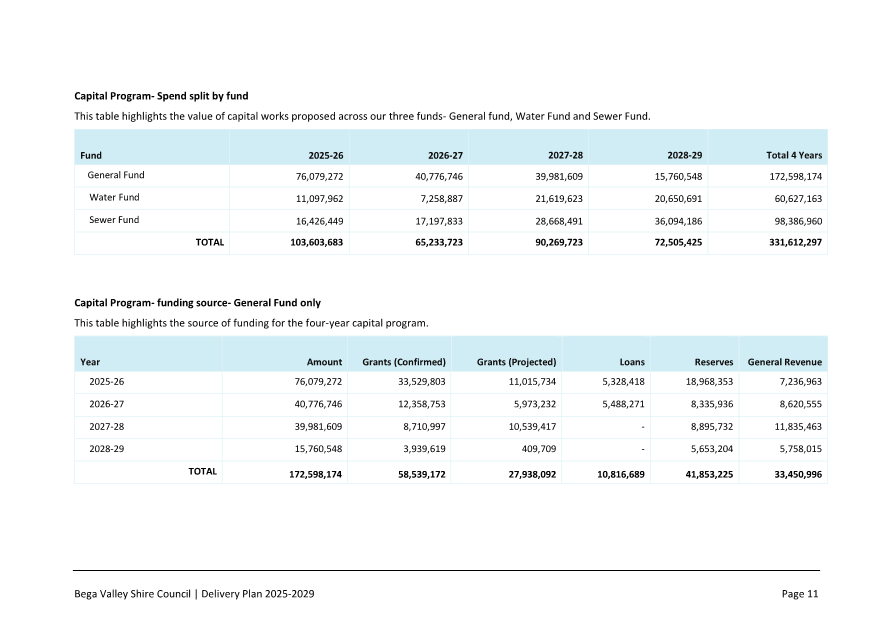Select the 'Reserves' column header
Viewport: 876px width, 620px height.
(714, 362)
